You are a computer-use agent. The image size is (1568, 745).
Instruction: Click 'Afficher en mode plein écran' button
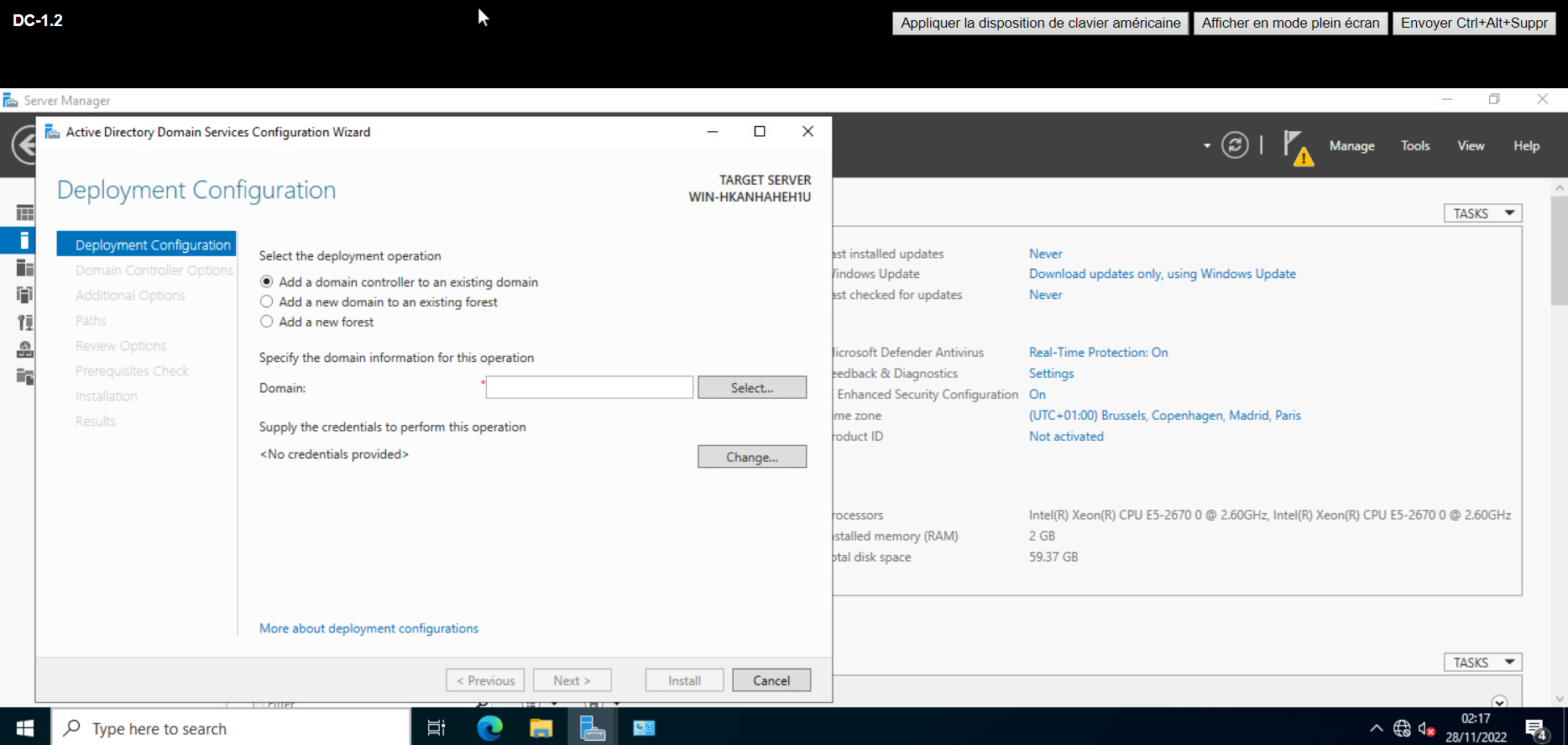click(1290, 24)
